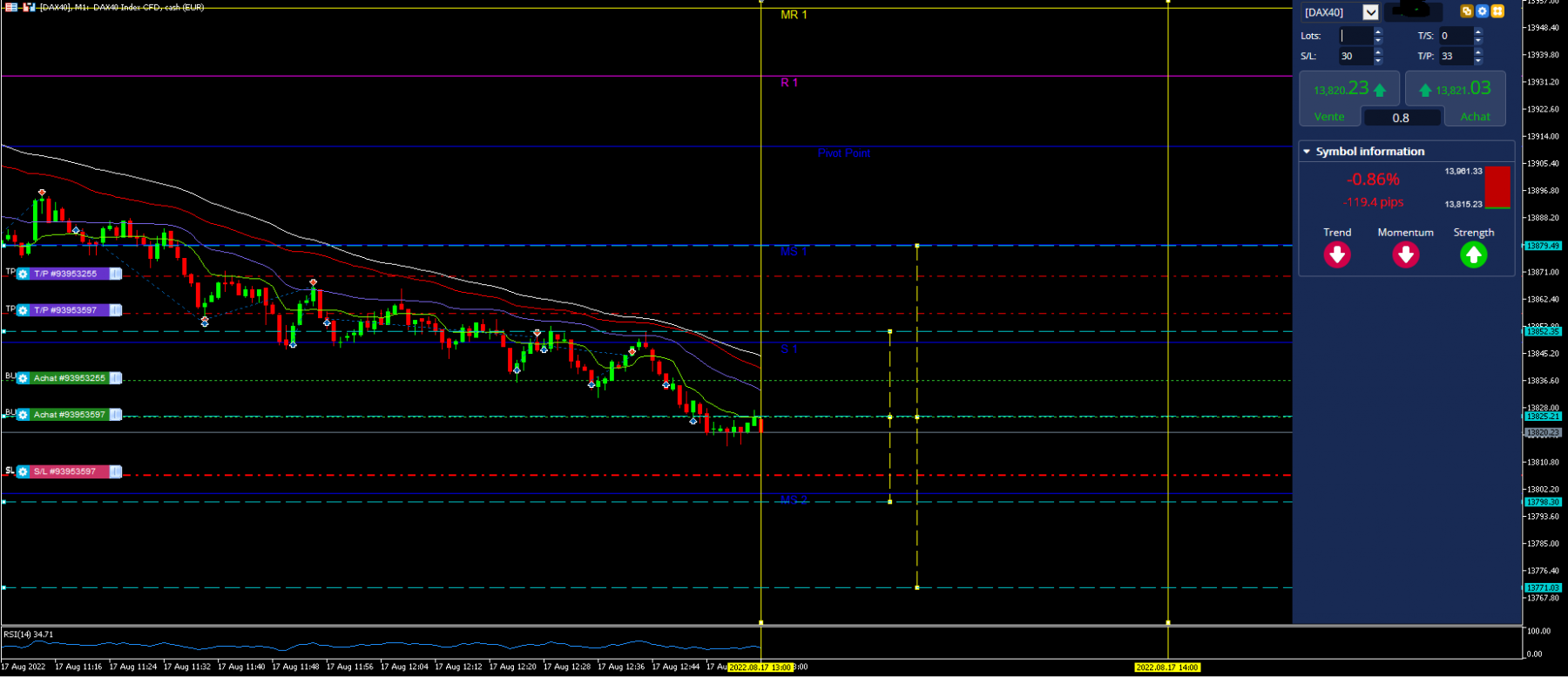The image size is (1568, 678).
Task: Decrease T/P value with down stepper
Action: (1478, 60)
